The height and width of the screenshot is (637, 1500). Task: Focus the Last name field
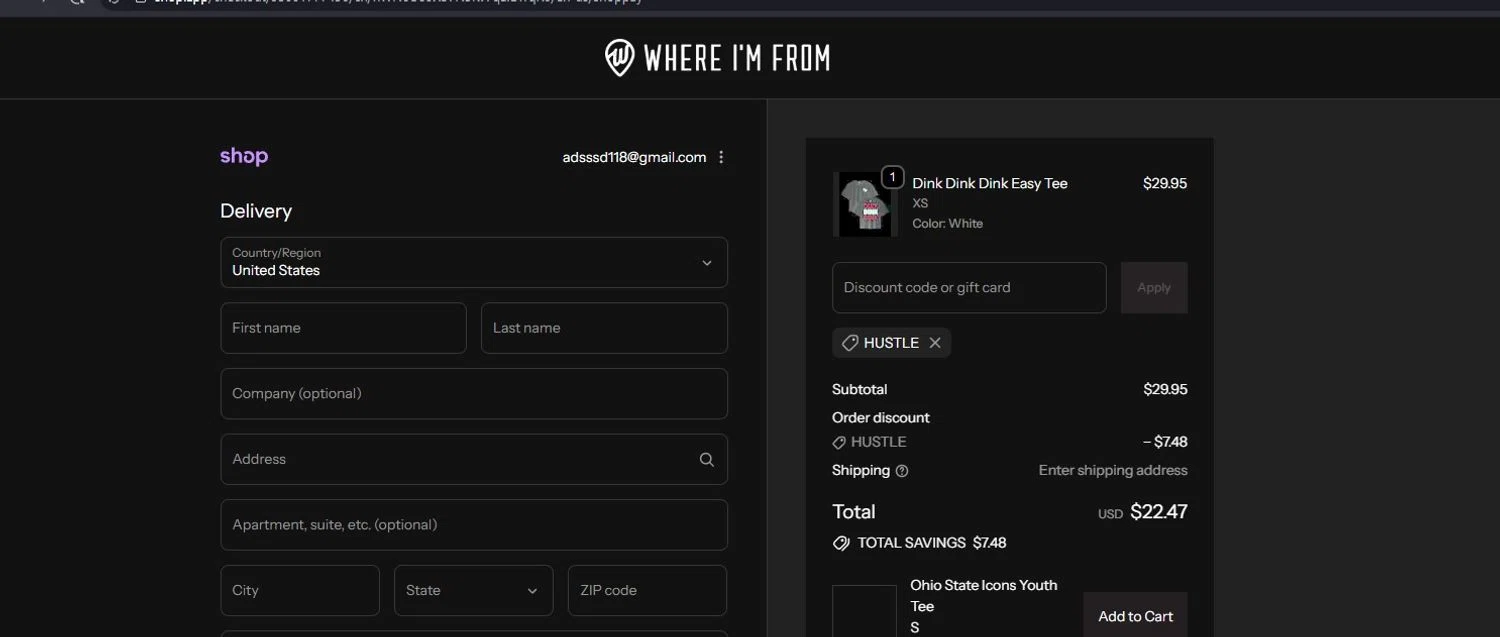[x=604, y=328]
